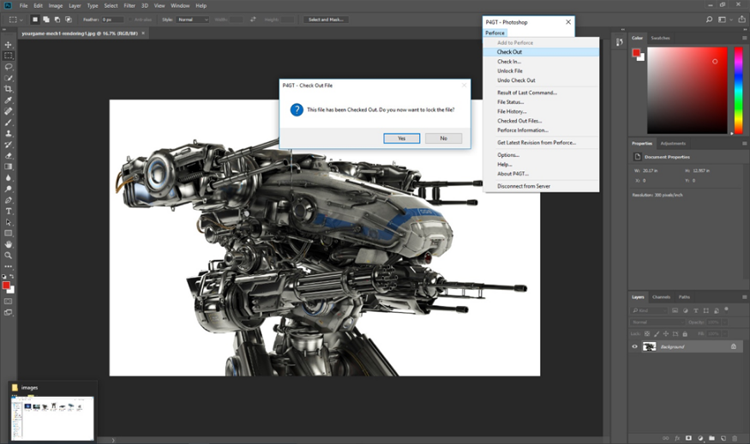The height and width of the screenshot is (444, 750).
Task: Open the Edit Toolbar ellipsis
Action: (8, 266)
